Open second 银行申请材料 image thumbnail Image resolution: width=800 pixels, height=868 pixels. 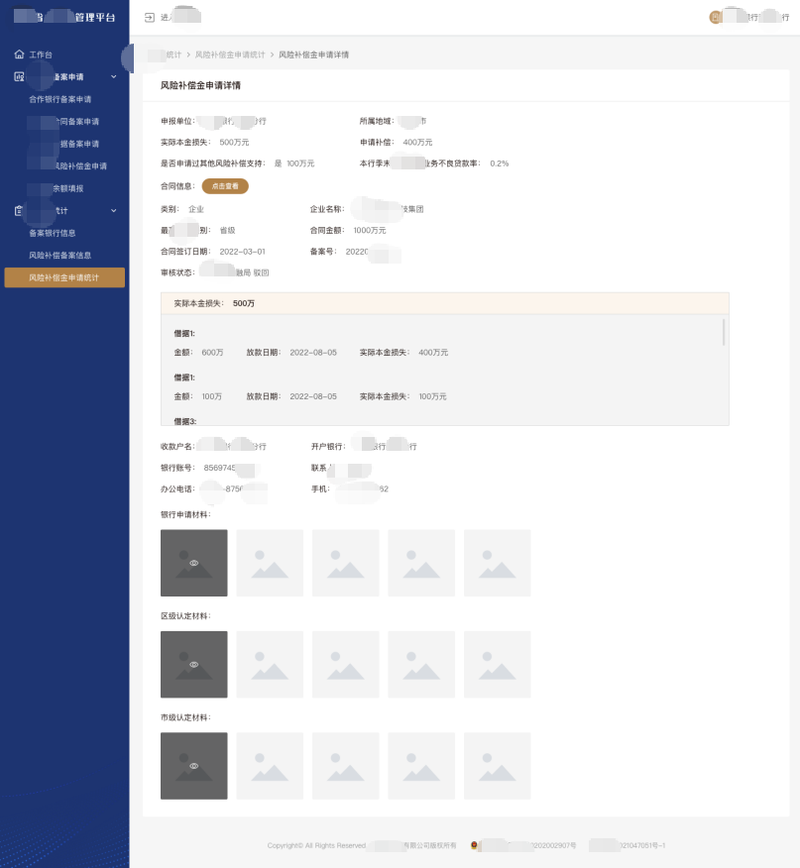(270, 563)
